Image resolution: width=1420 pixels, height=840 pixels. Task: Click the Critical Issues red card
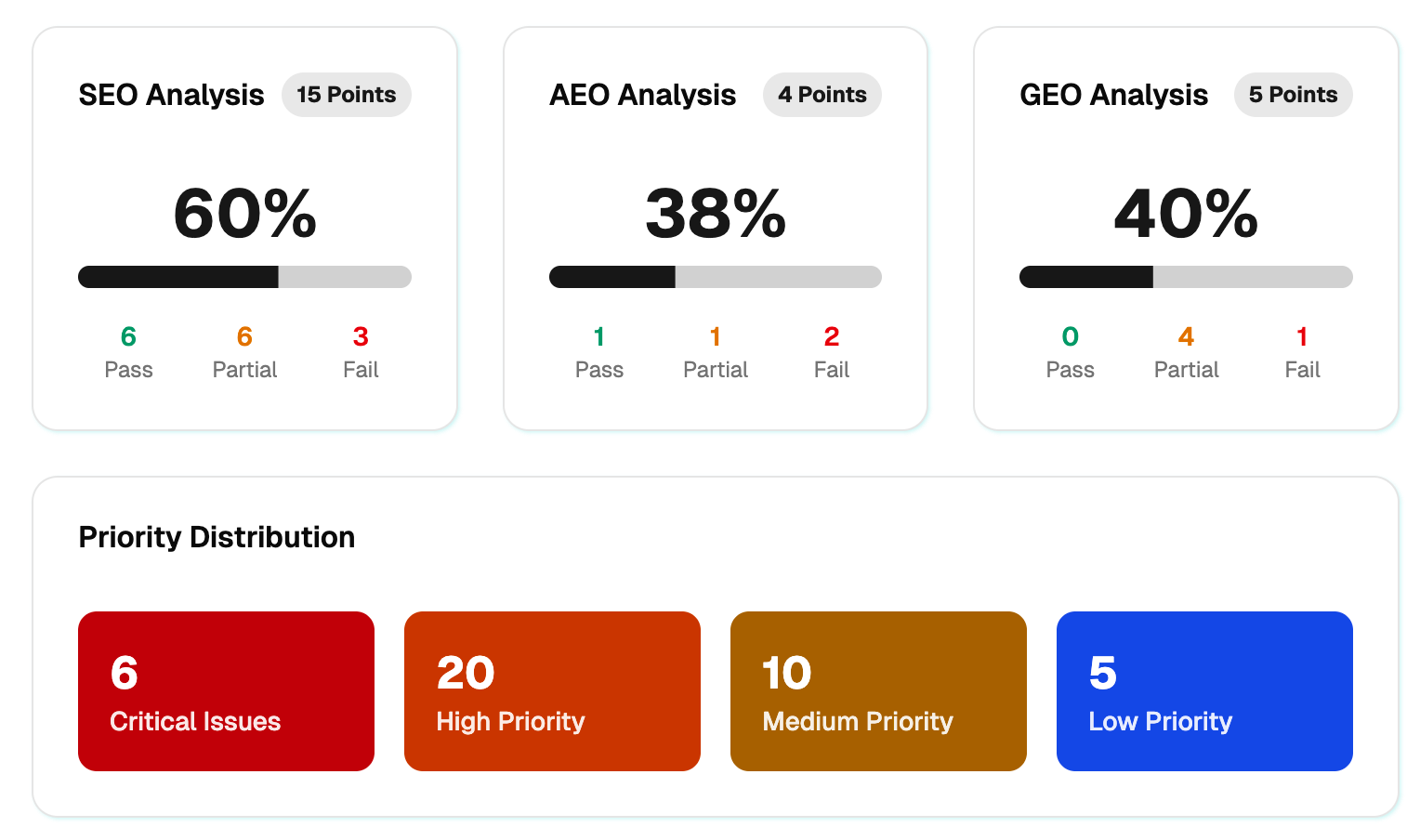click(226, 690)
